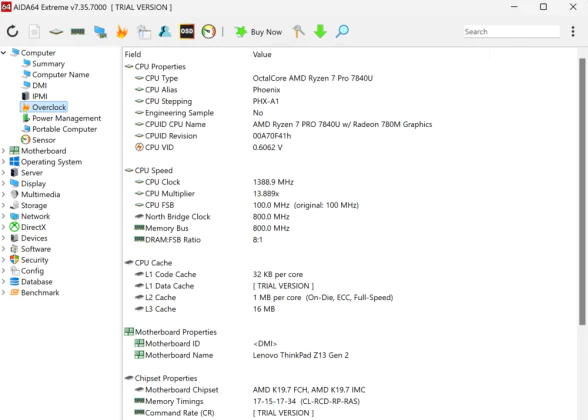Expand the Motherboard tree node

4,151
